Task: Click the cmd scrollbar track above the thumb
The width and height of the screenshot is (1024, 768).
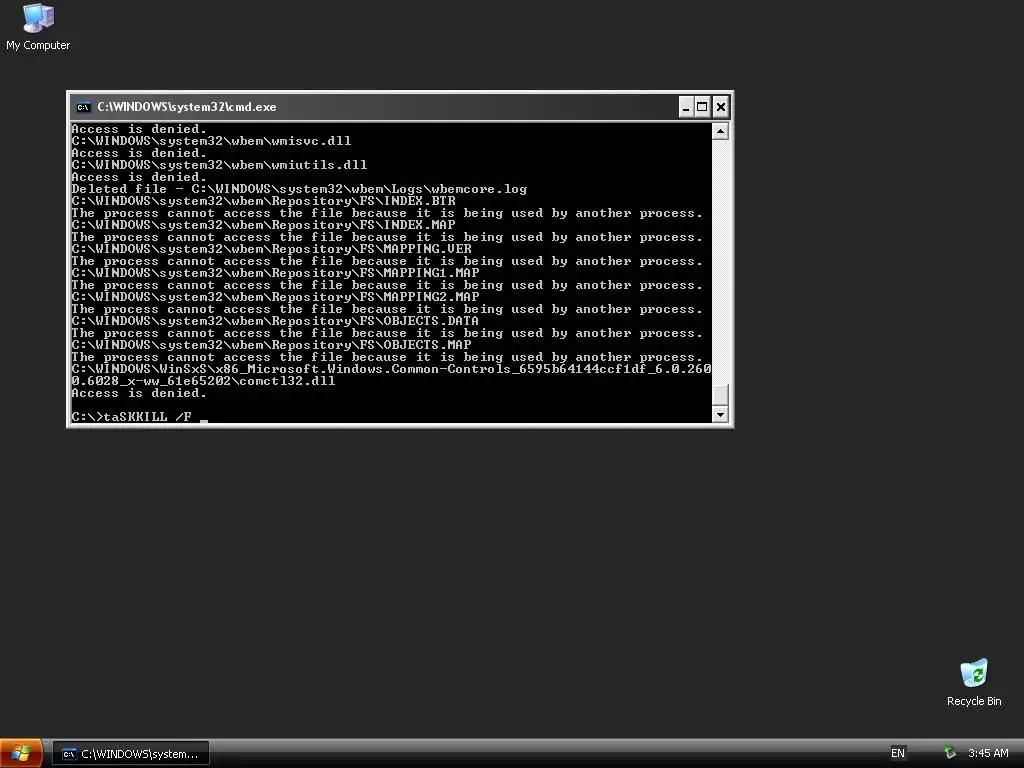Action: click(x=720, y=261)
